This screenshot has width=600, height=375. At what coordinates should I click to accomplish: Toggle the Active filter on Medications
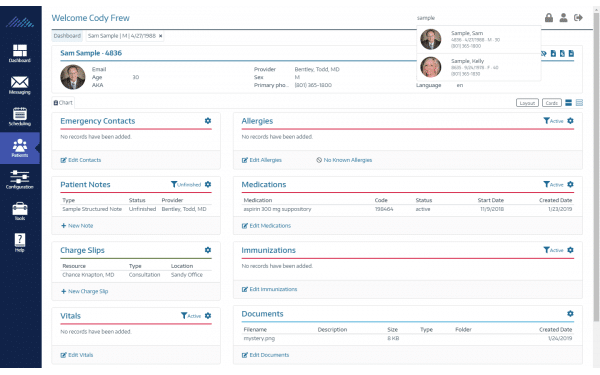(553, 184)
